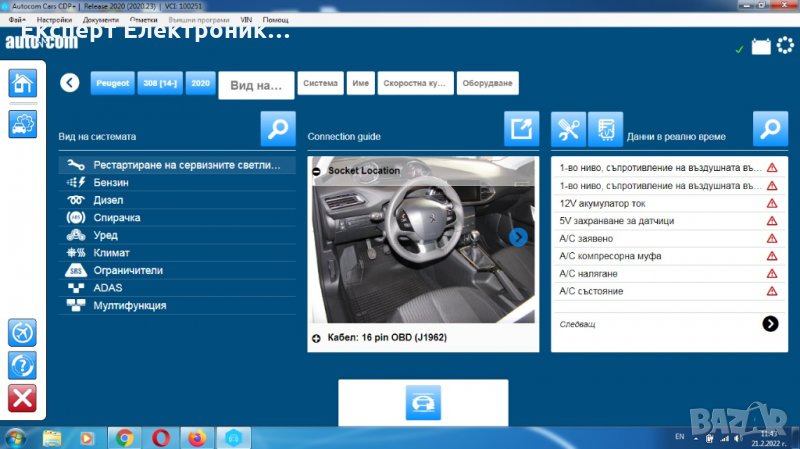Open the Вид на... tab
Image resolution: width=800 pixels, height=449 pixels.
point(256,85)
